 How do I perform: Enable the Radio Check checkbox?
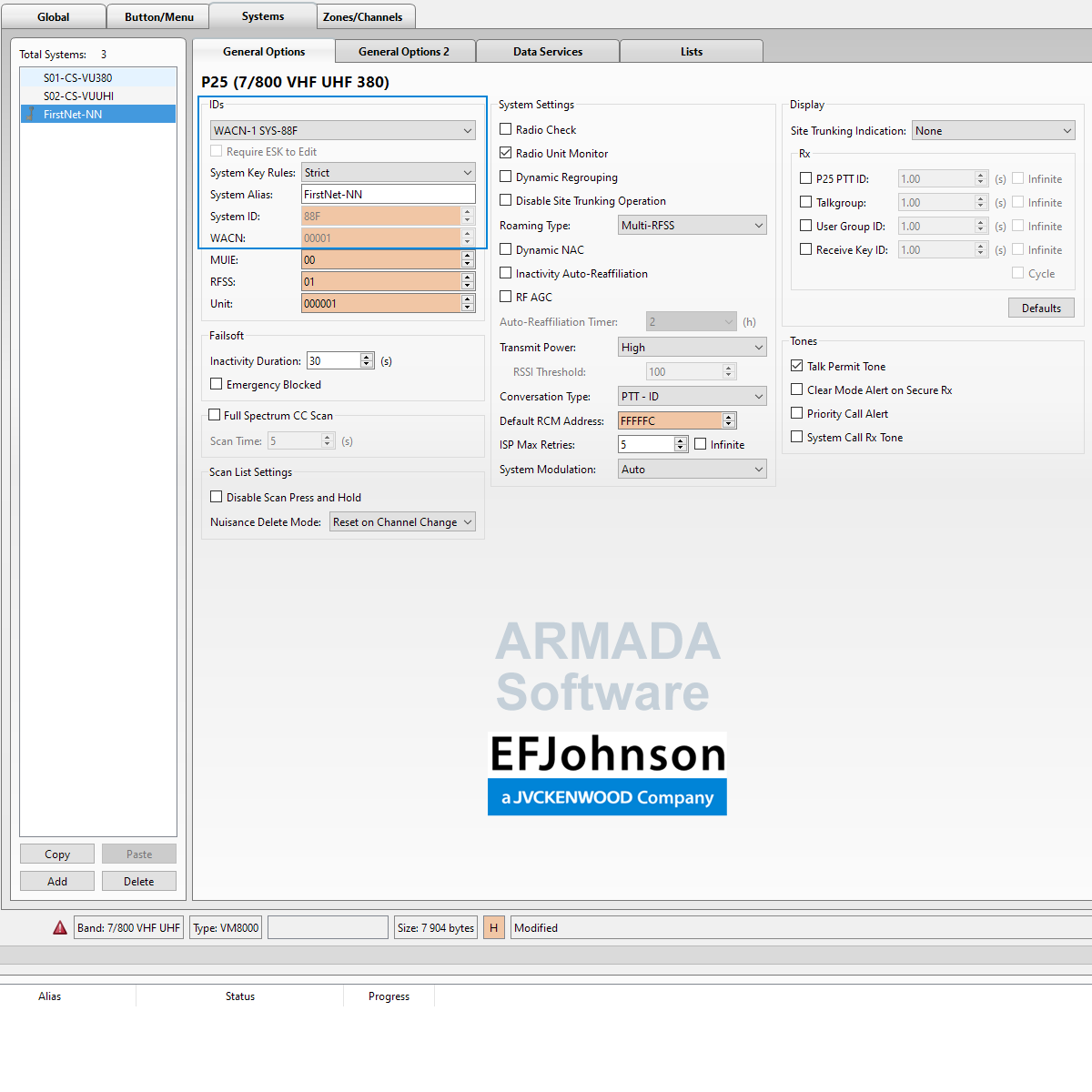[x=506, y=129]
